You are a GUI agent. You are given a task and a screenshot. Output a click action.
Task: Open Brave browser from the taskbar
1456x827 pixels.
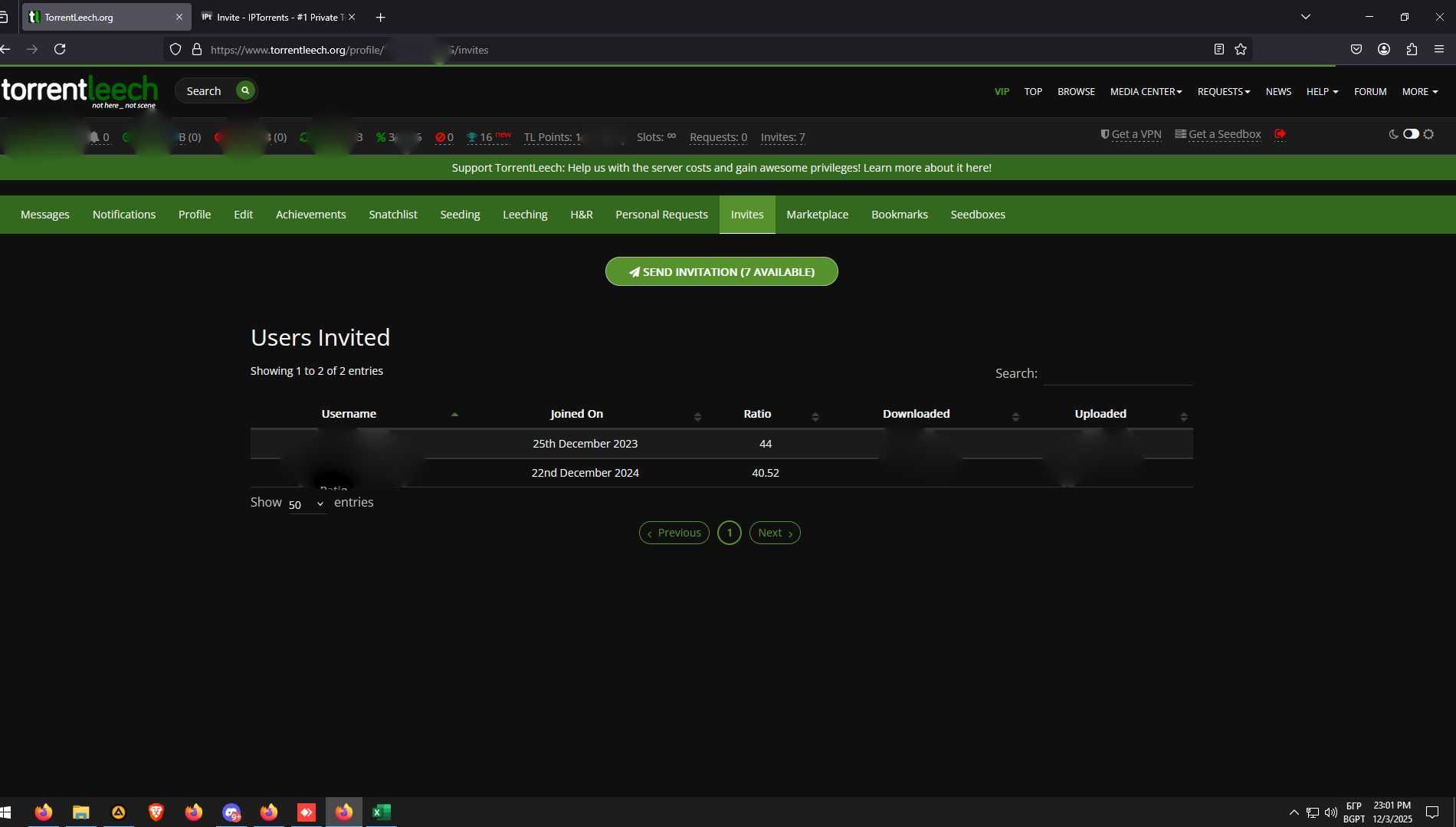[x=156, y=812]
